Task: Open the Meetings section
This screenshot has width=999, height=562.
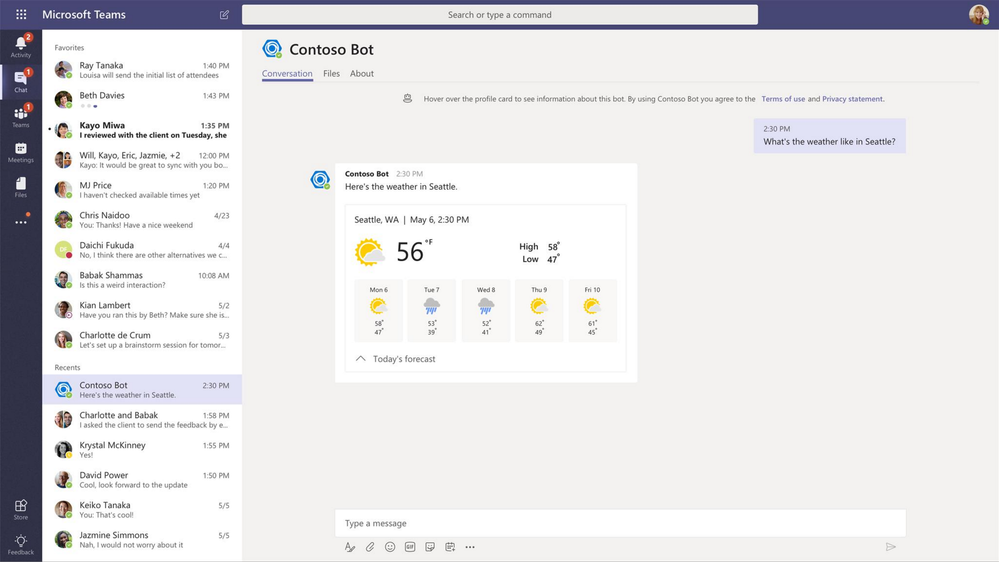Action: [x=21, y=152]
